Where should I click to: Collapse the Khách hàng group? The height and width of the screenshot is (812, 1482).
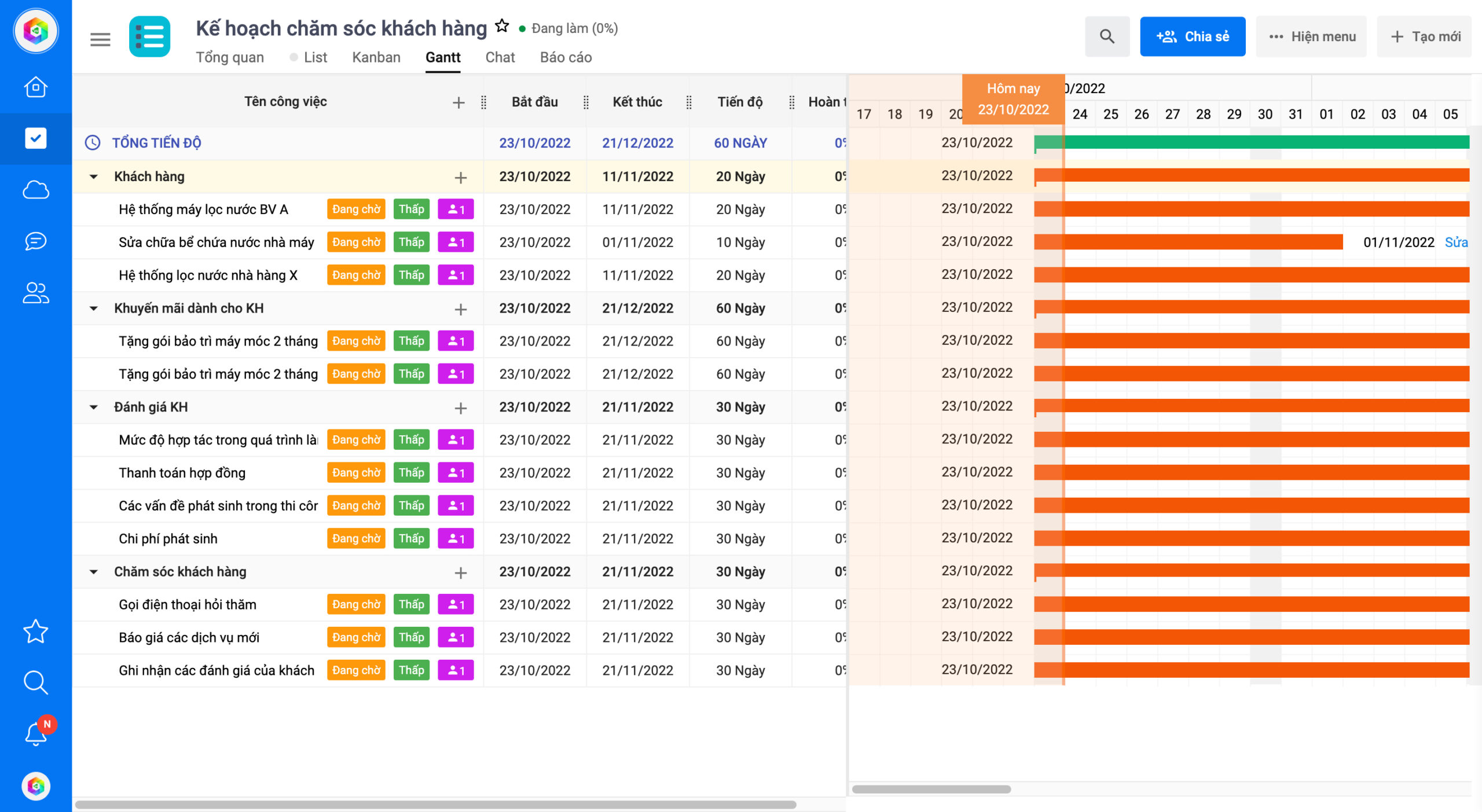[x=93, y=177]
